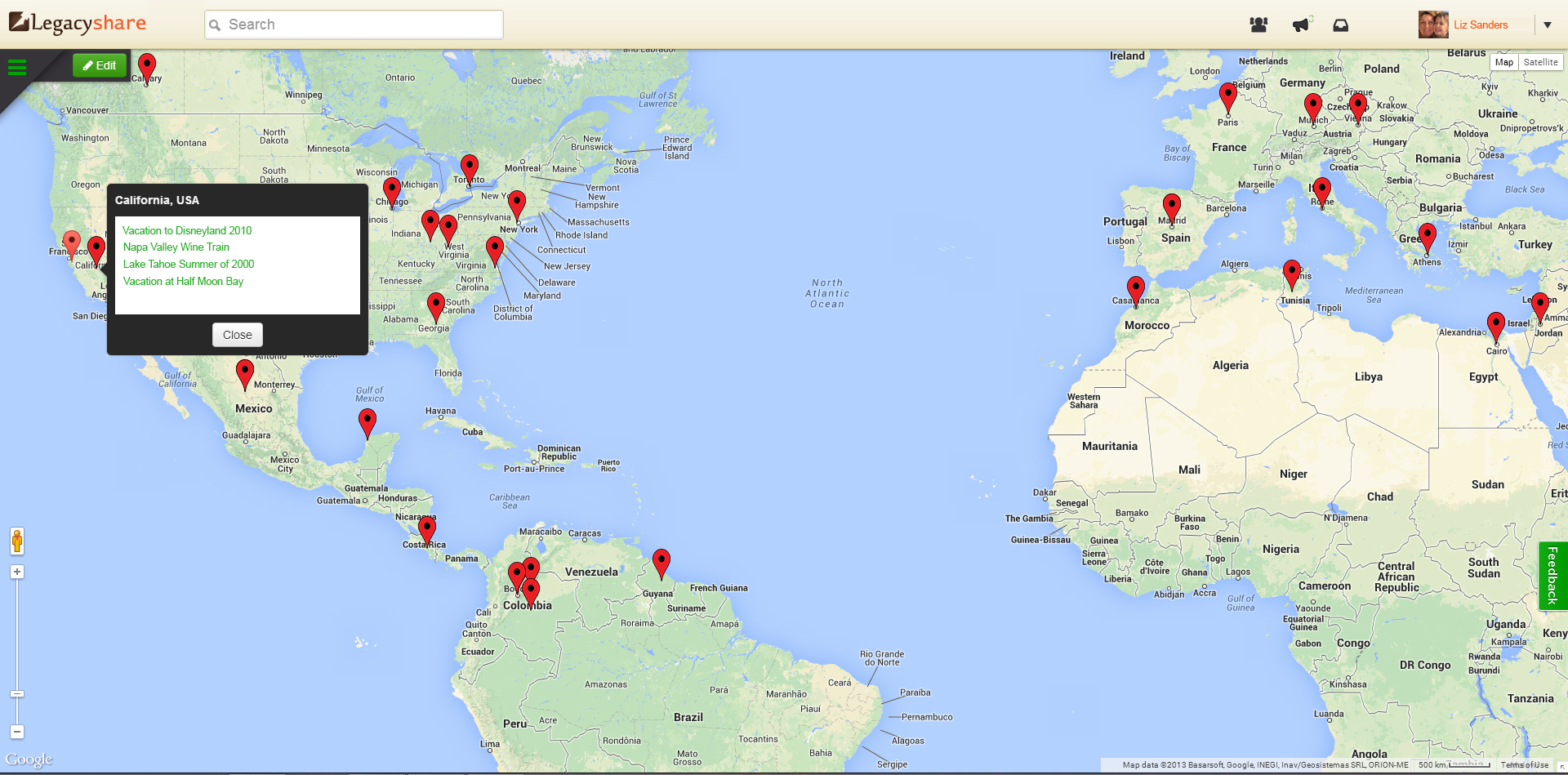Click the Google logo on map
The height and width of the screenshot is (775, 1568).
coord(29,759)
